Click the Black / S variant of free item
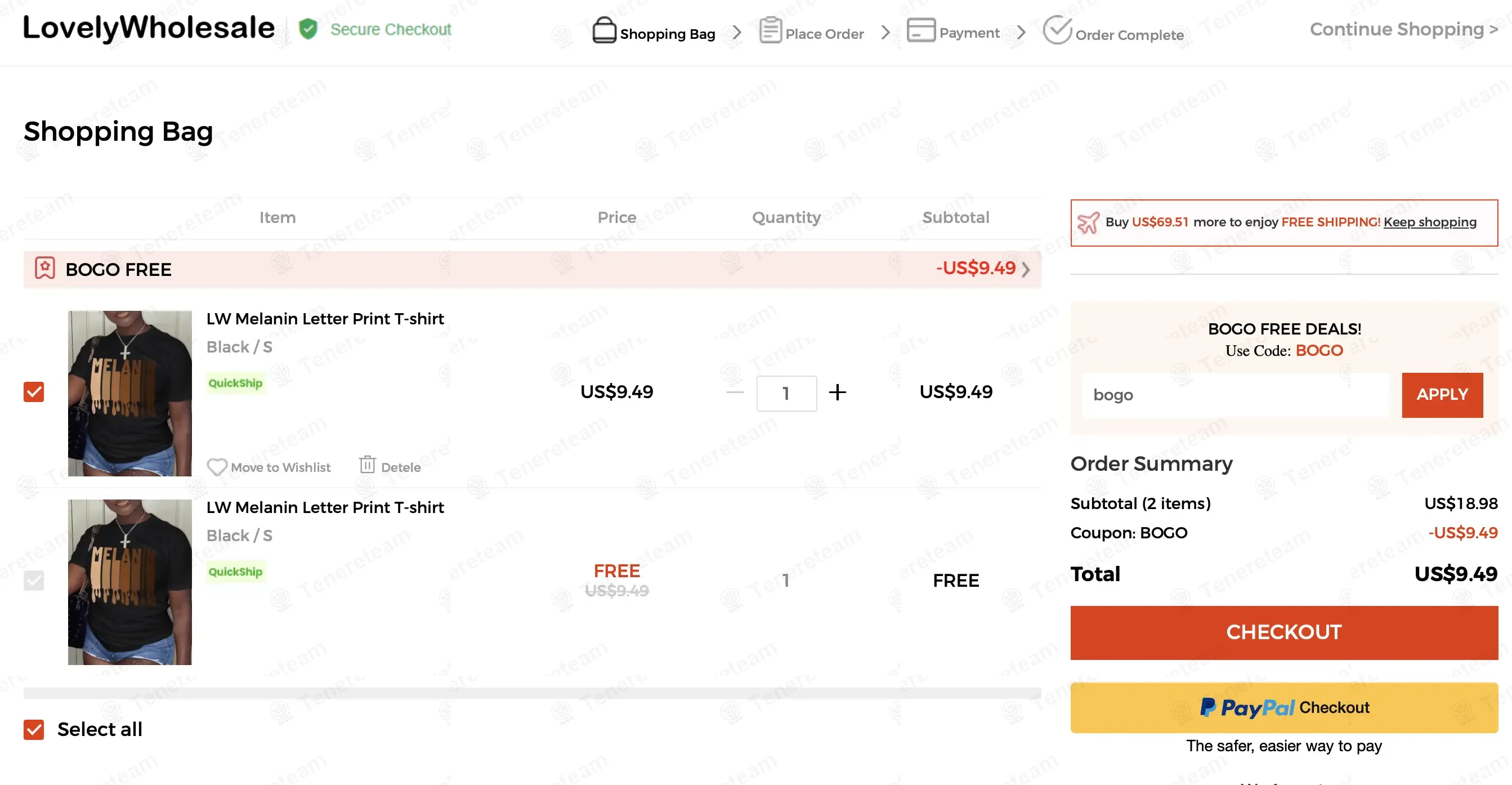The image size is (1512, 785). tap(239, 536)
